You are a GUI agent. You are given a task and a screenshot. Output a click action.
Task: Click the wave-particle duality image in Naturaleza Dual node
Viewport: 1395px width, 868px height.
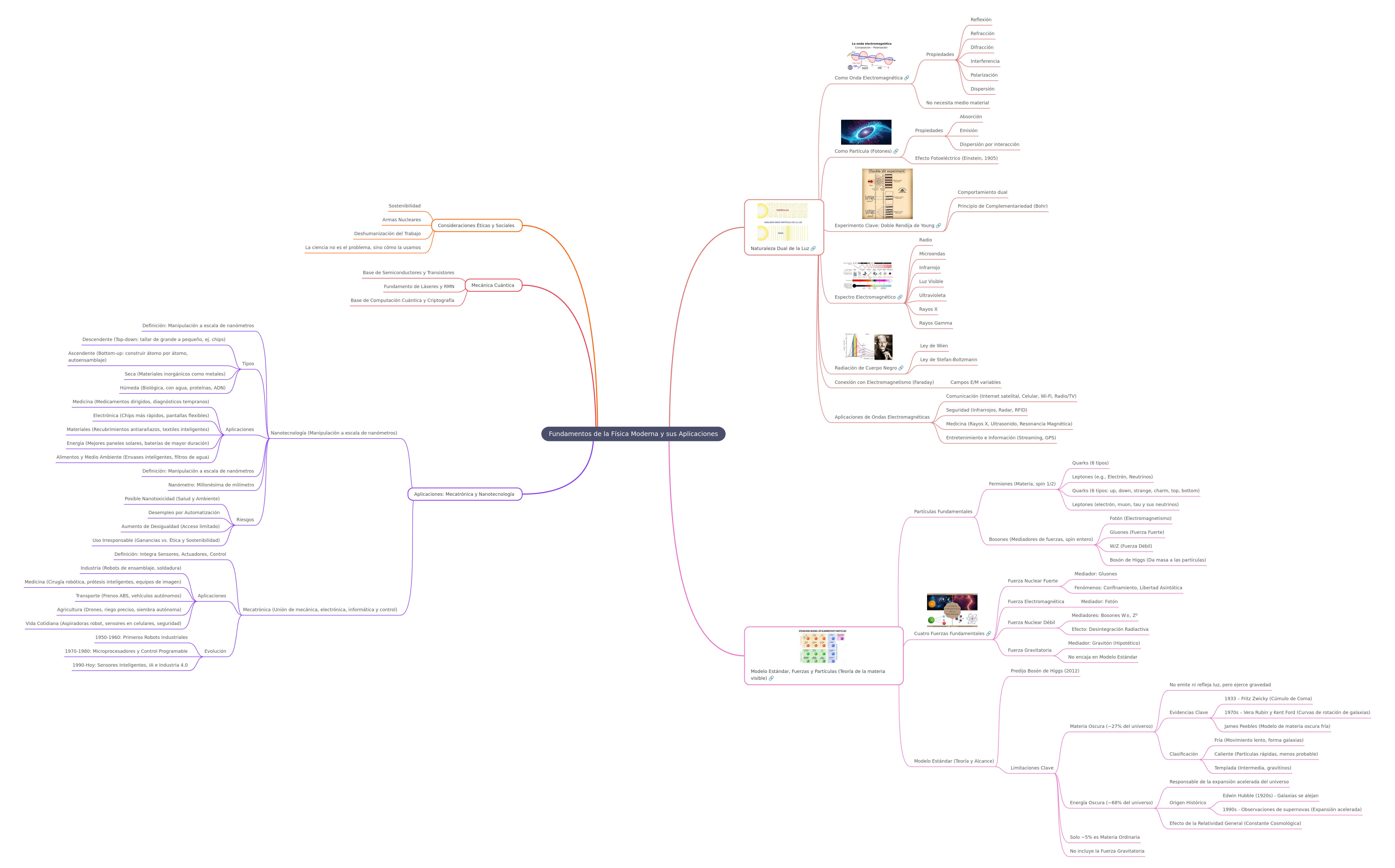pos(783,222)
